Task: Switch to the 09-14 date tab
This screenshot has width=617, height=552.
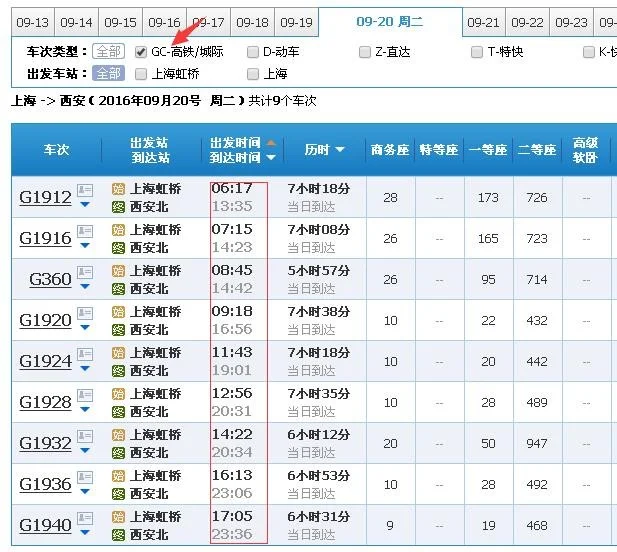Action: [x=76, y=22]
